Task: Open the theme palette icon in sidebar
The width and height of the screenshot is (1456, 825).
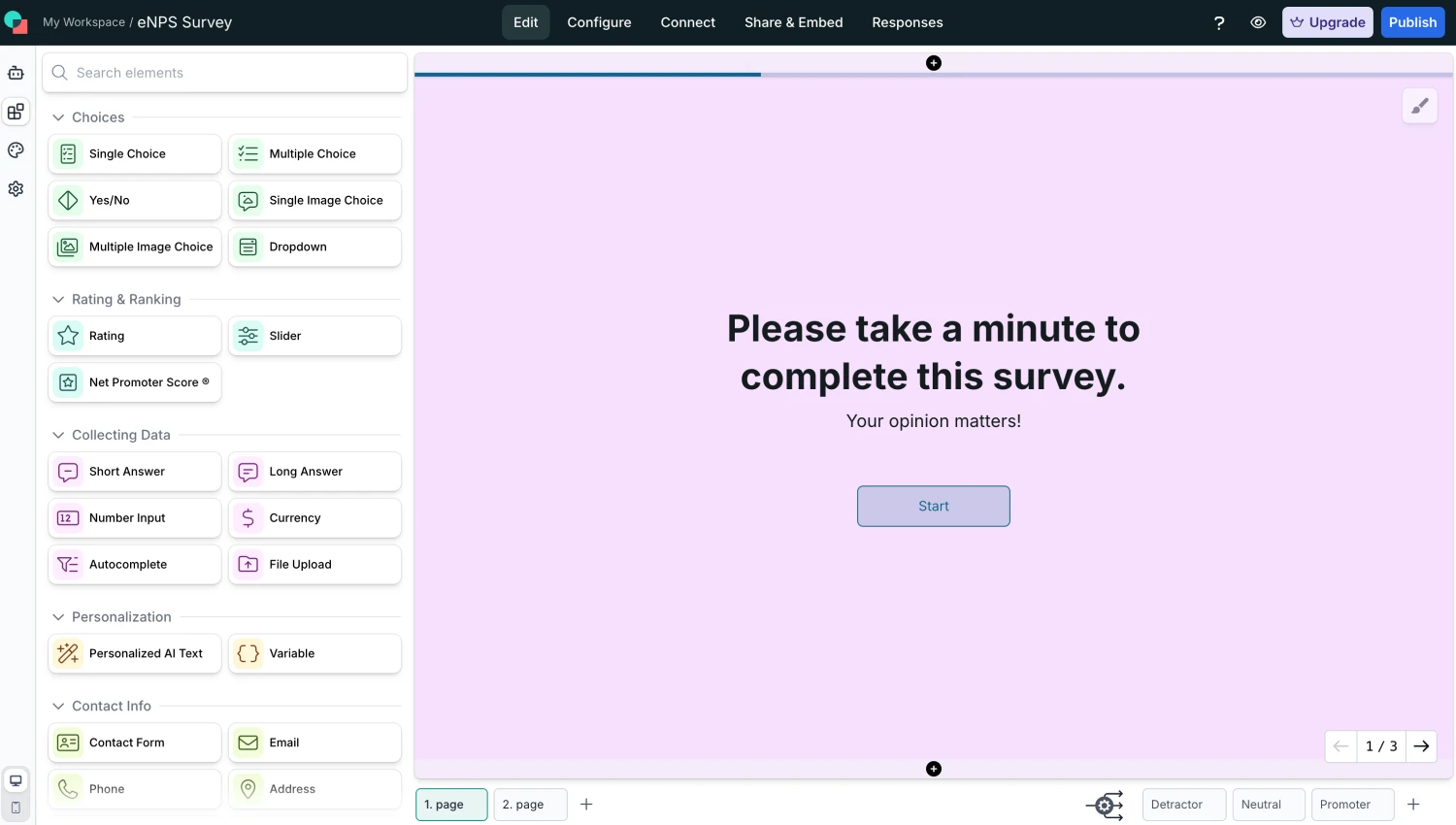Action: tap(16, 150)
